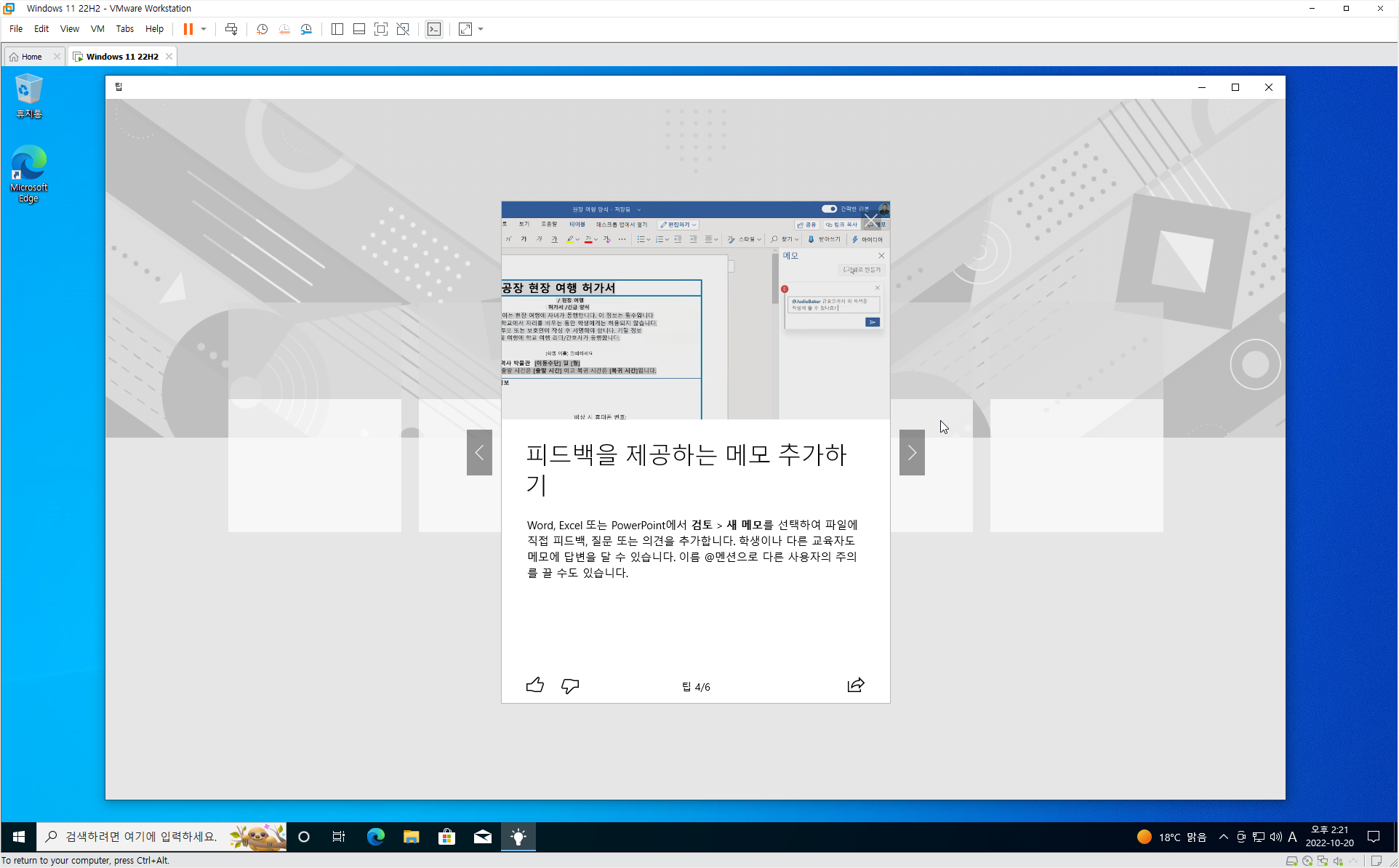The image size is (1399, 868).
Task: Click the thumbs down dislike icon
Action: point(570,686)
